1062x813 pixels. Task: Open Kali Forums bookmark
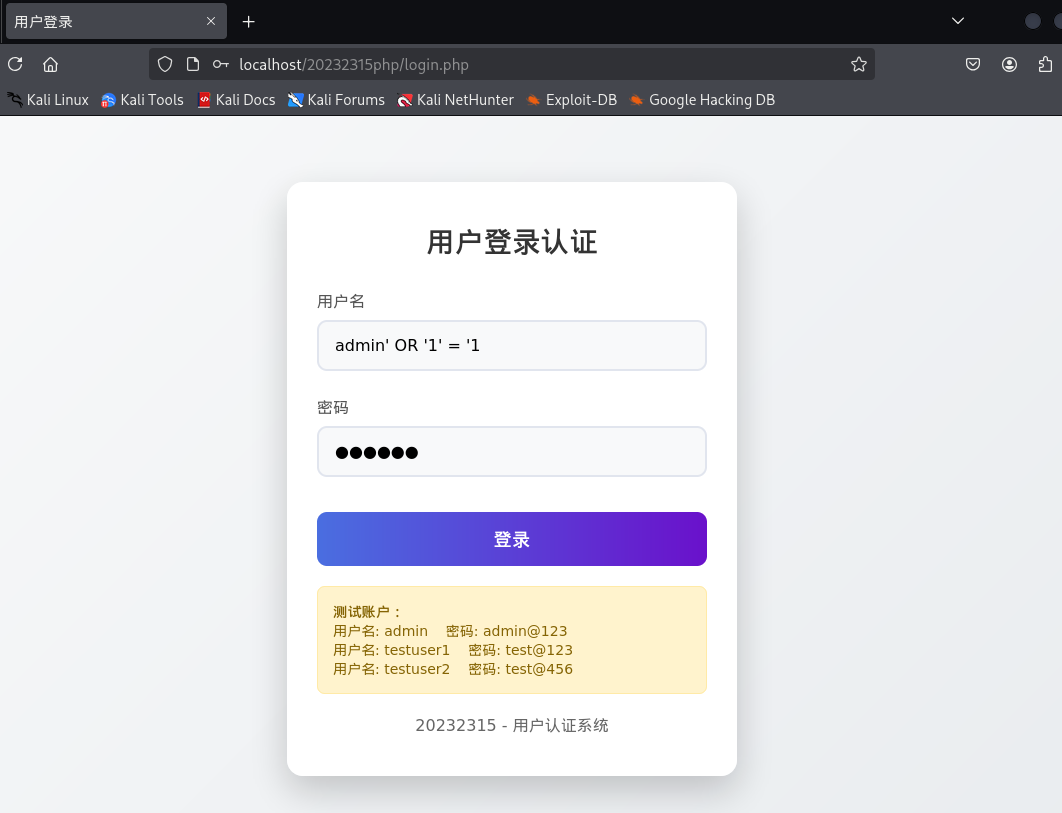pos(336,100)
